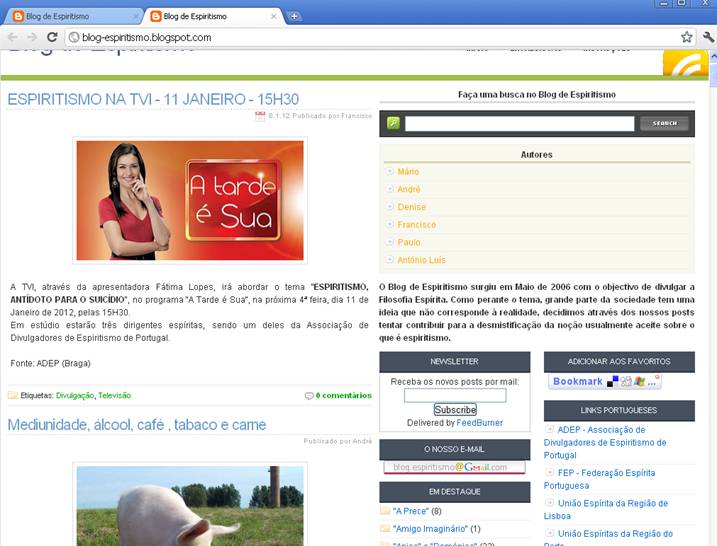Click the browser reload button
The width and height of the screenshot is (717, 546).
coord(54,37)
